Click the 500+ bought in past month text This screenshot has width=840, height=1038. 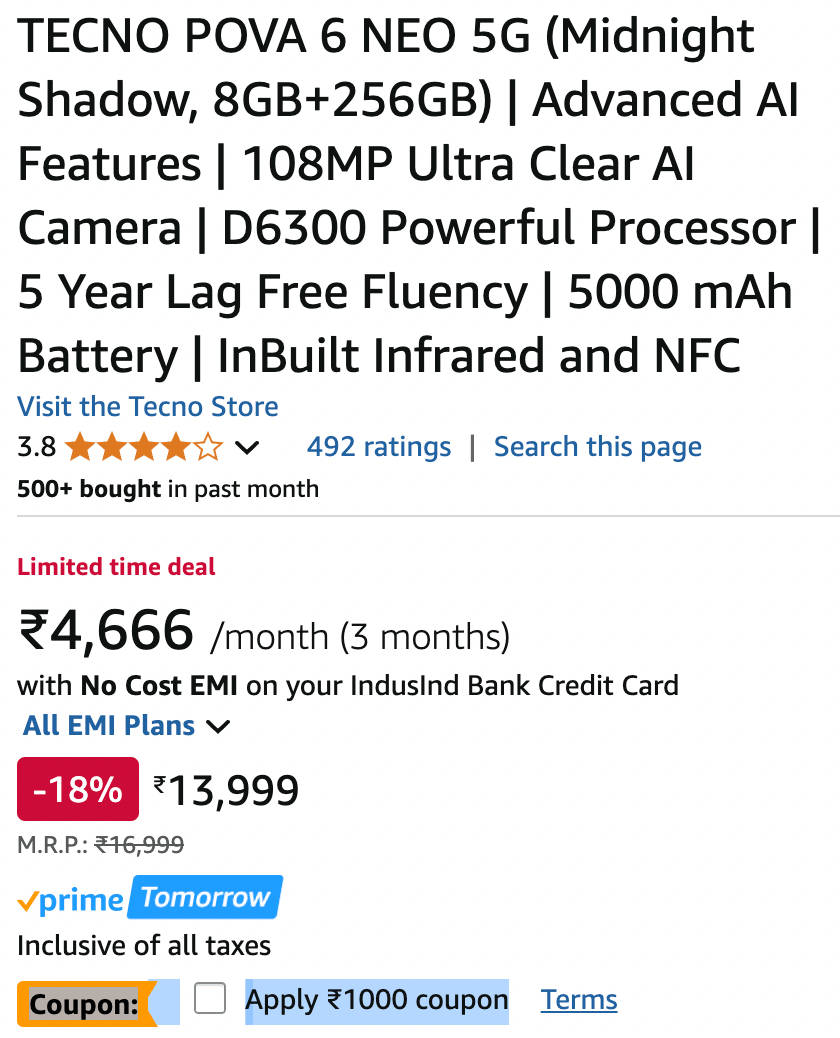point(168,489)
